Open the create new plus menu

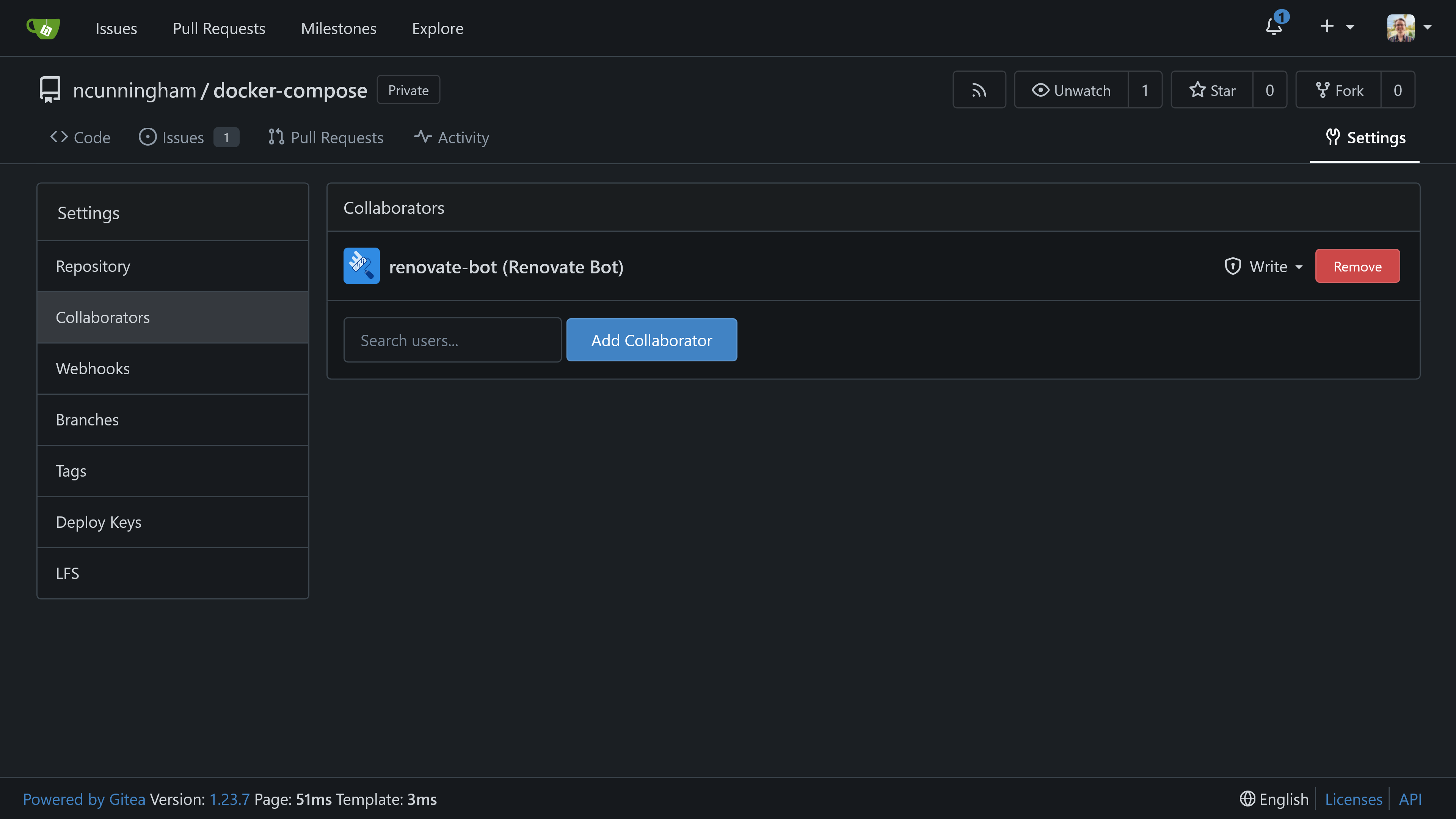(x=1337, y=27)
